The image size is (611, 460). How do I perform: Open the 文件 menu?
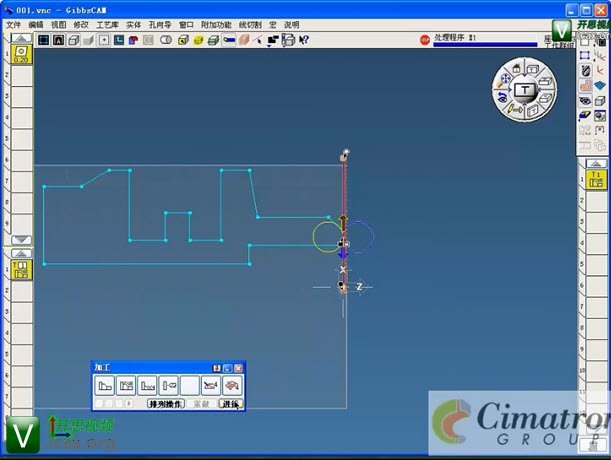click(13, 24)
